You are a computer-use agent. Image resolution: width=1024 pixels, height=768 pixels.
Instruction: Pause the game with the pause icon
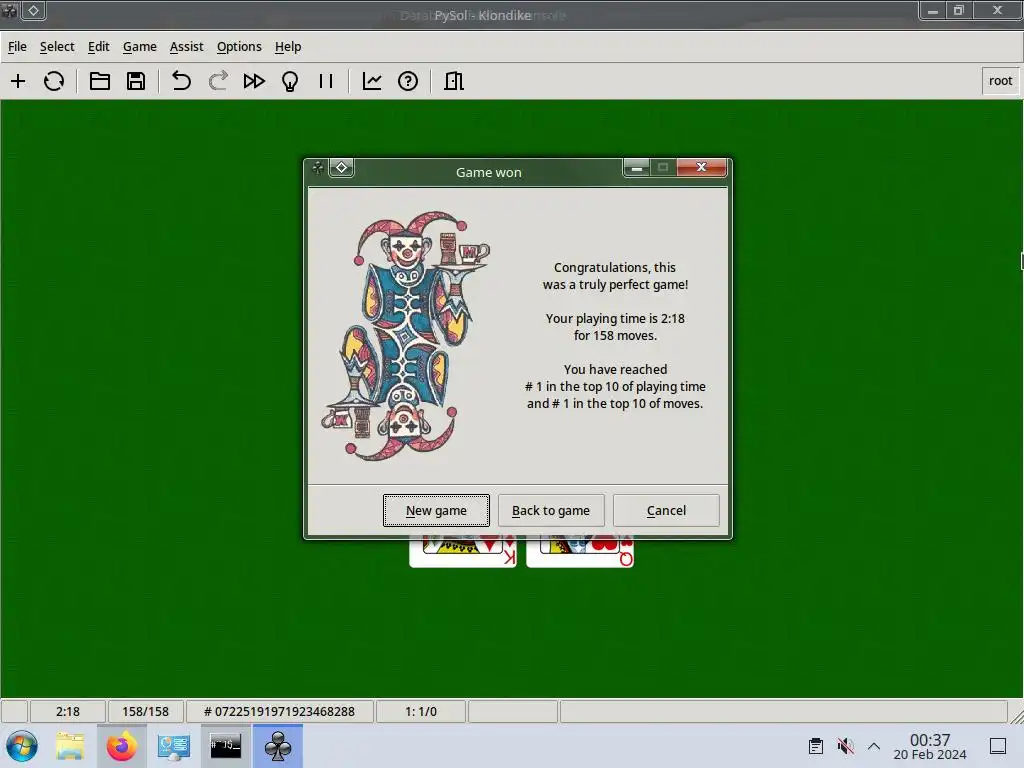(x=326, y=81)
